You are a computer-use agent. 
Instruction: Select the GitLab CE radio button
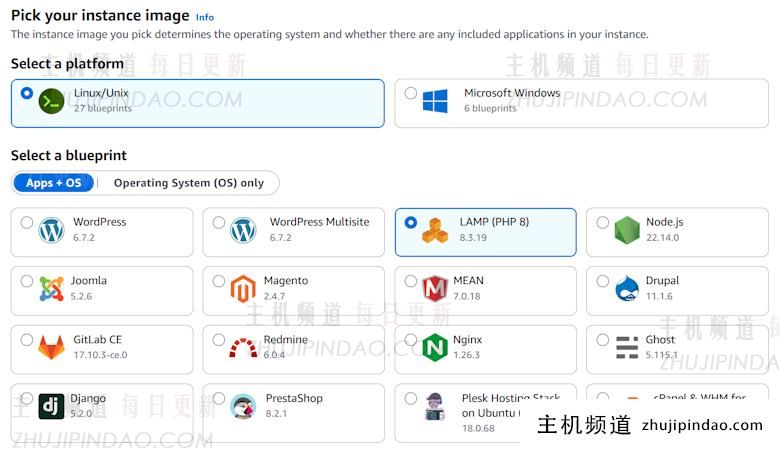[27, 340]
